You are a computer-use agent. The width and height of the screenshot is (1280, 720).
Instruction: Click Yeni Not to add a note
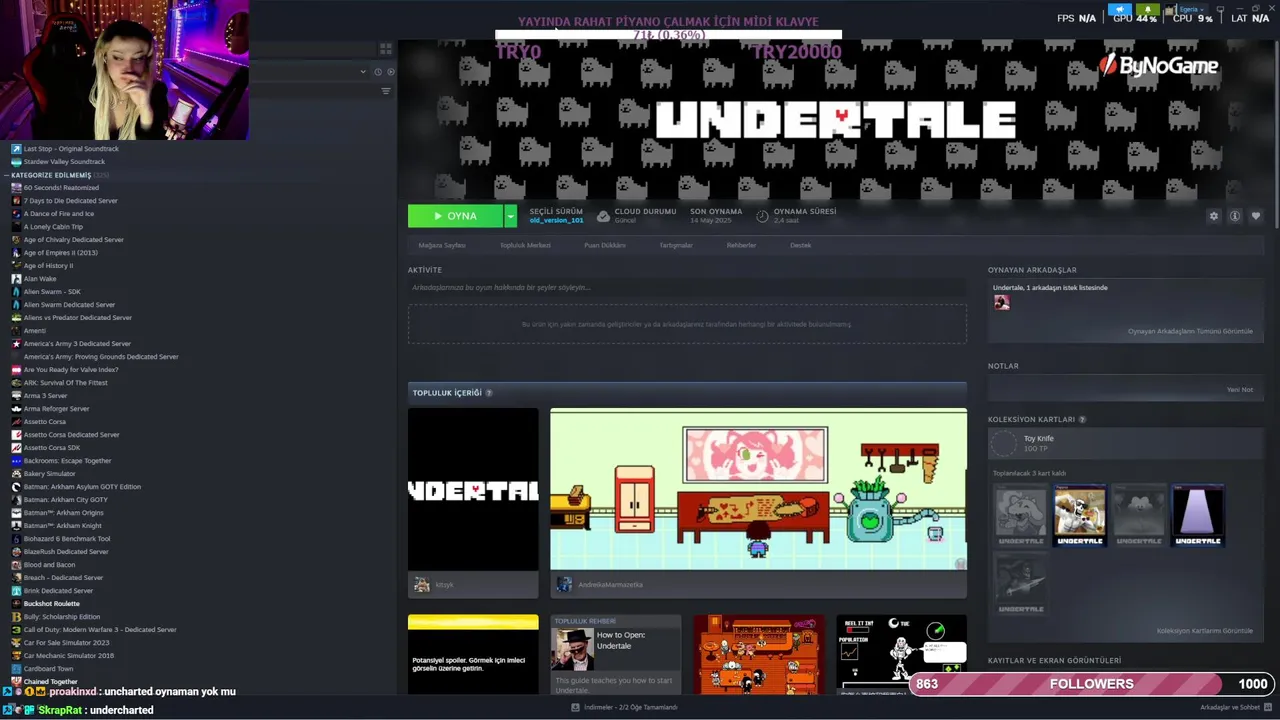1240,389
